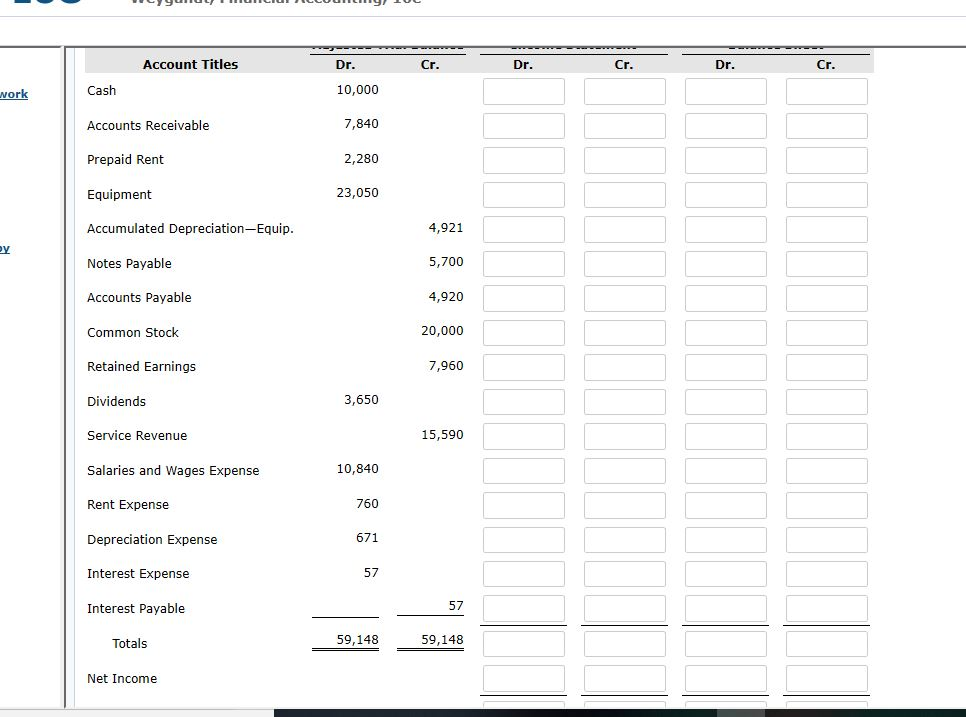Image resolution: width=966 pixels, height=717 pixels.
Task: Select the Balance Sheet Cr. field for Common Stock
Action: tap(826, 332)
